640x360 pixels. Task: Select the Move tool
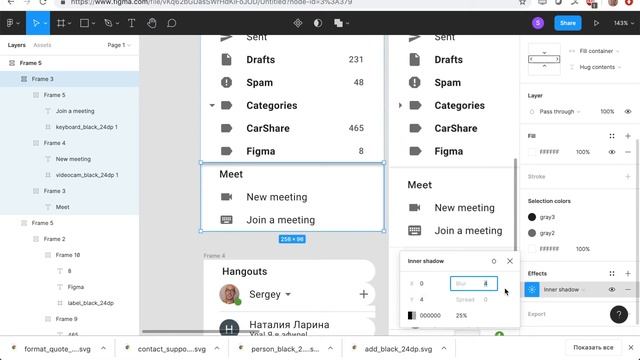pos(36,23)
